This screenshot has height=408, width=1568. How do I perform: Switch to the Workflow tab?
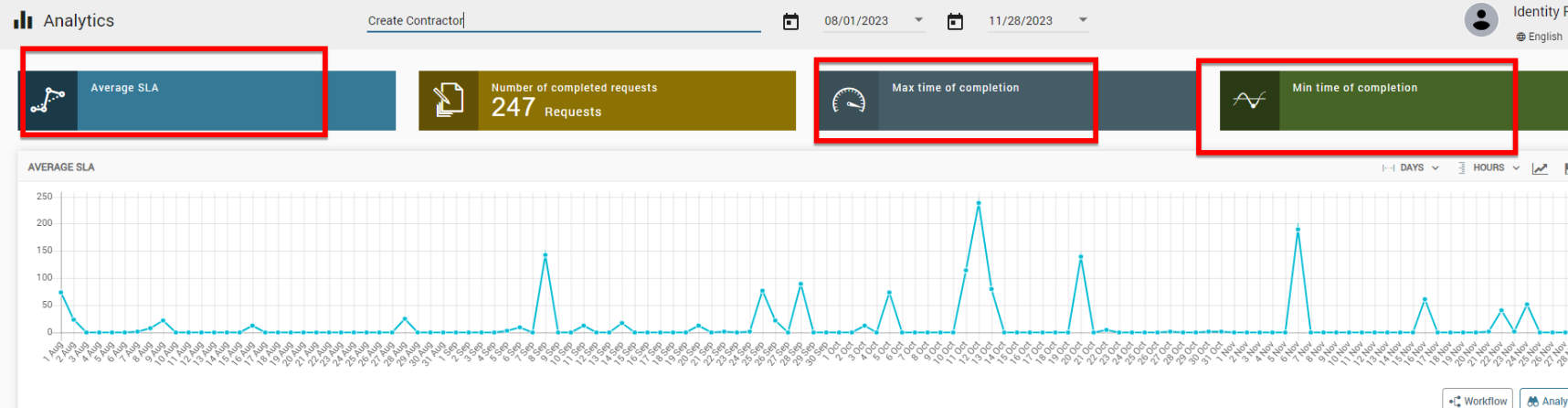[1478, 401]
